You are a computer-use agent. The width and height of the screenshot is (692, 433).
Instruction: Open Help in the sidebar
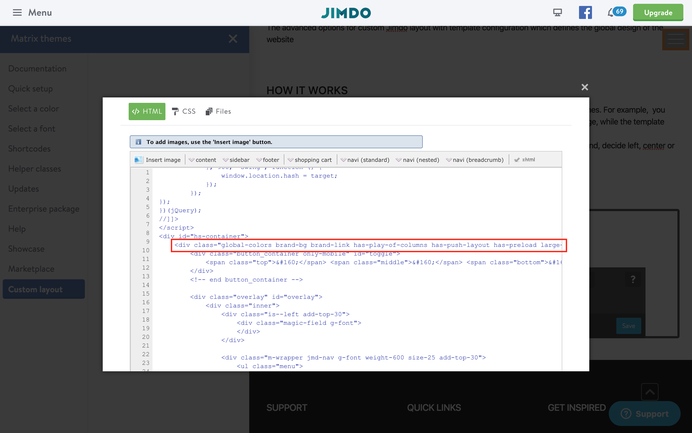pos(17,229)
